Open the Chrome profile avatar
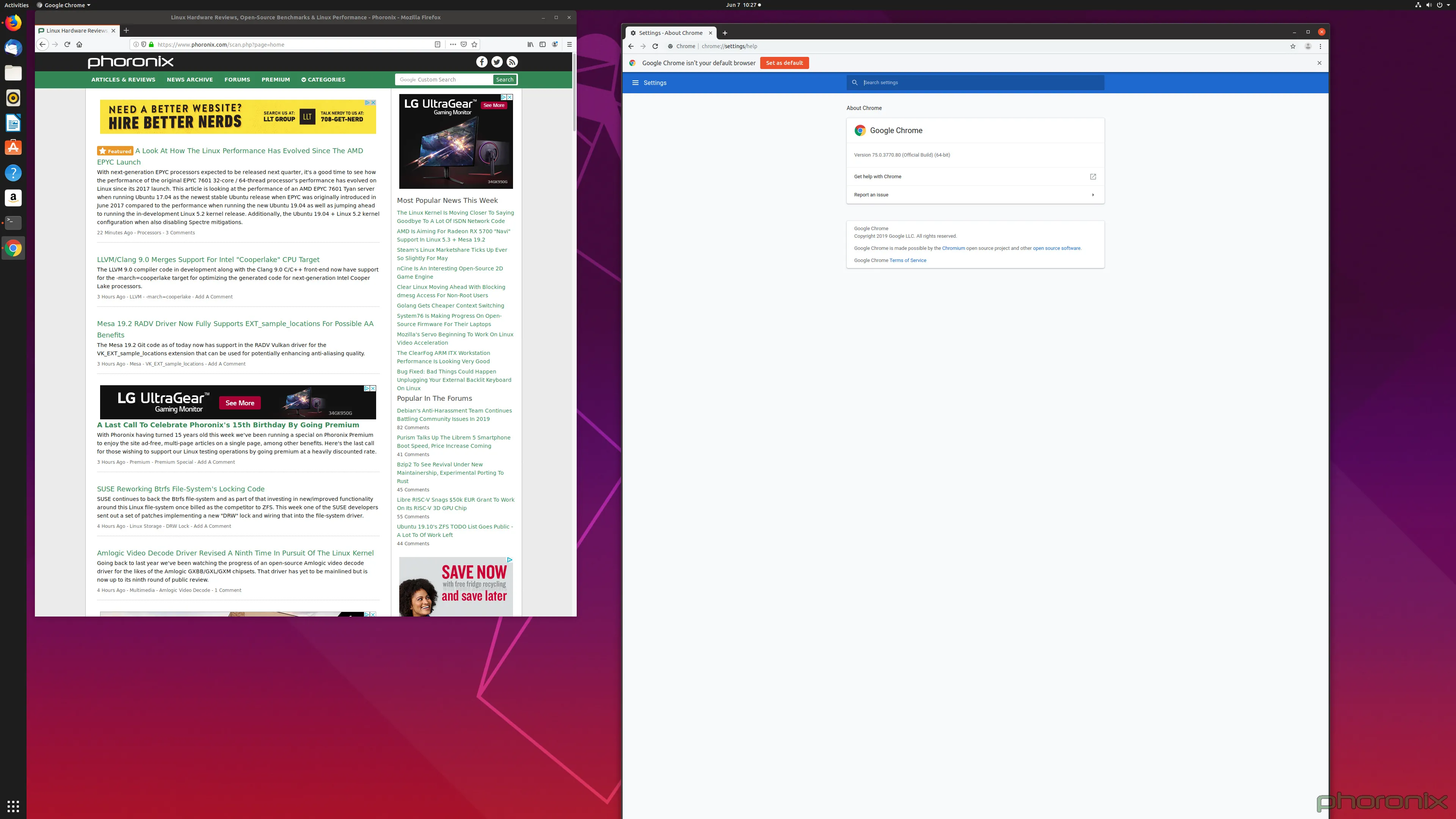Viewport: 1456px width, 819px height. tap(1307, 46)
